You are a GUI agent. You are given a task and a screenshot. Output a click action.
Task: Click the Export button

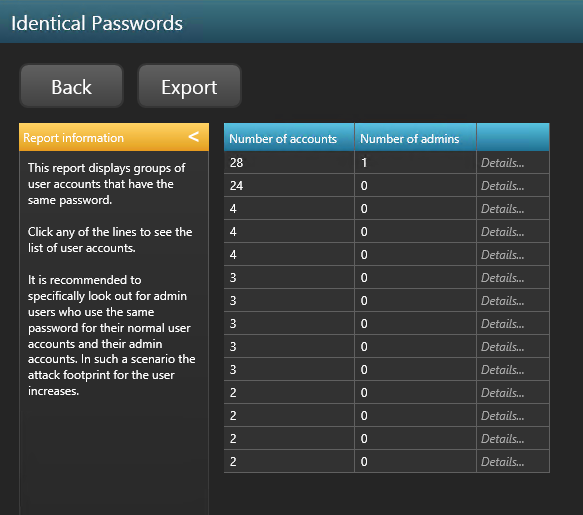pyautogui.click(x=189, y=86)
